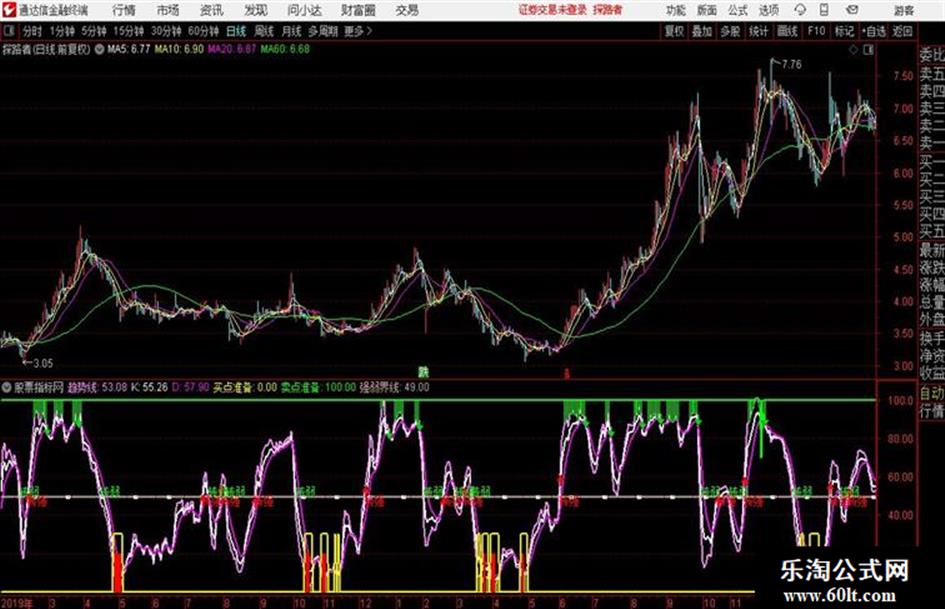The image size is (945, 609).
Task: Open 股票指标网 indicator settings circle icon
Action: 7,387
